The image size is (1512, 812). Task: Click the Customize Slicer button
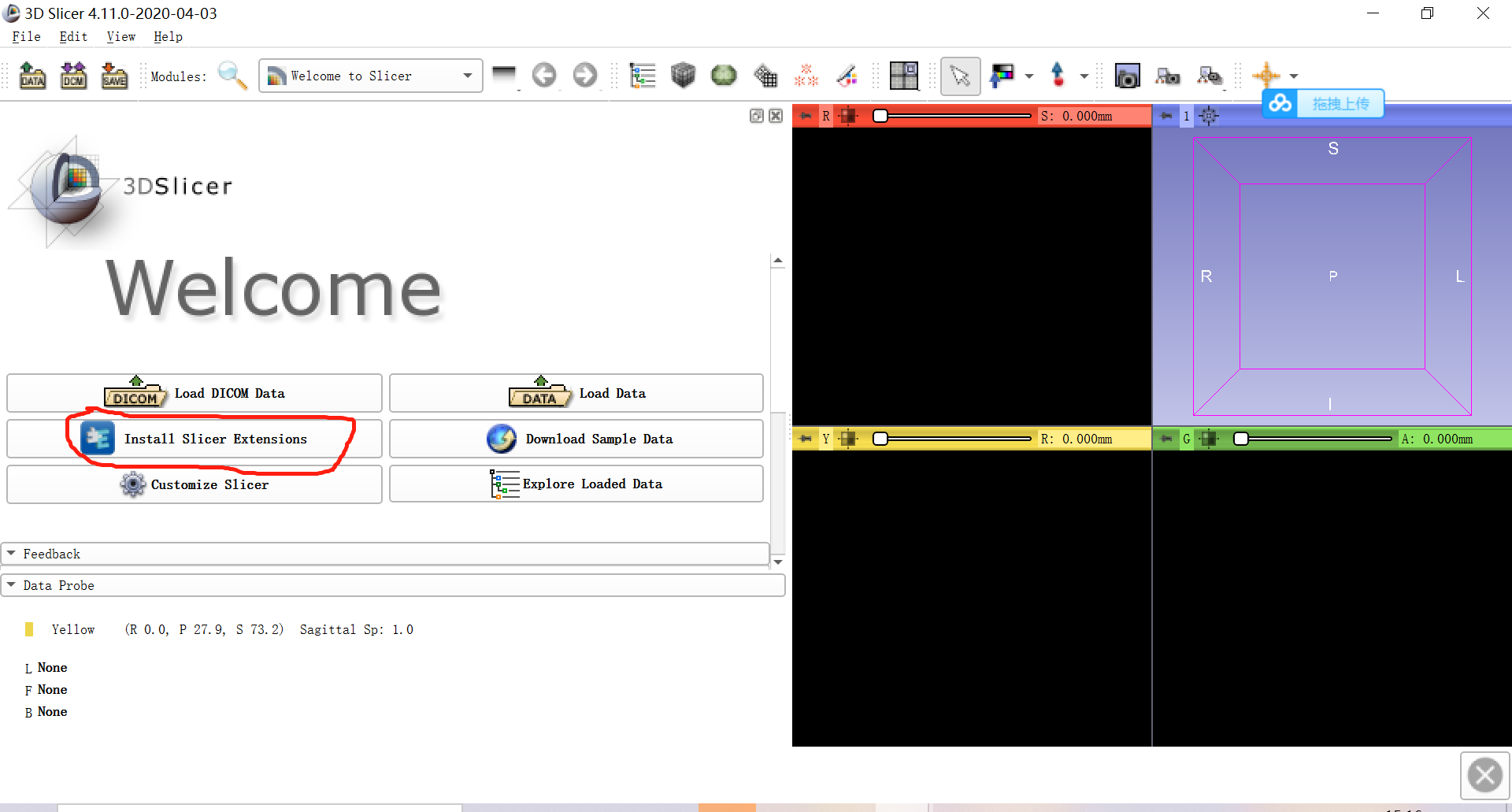coord(195,484)
